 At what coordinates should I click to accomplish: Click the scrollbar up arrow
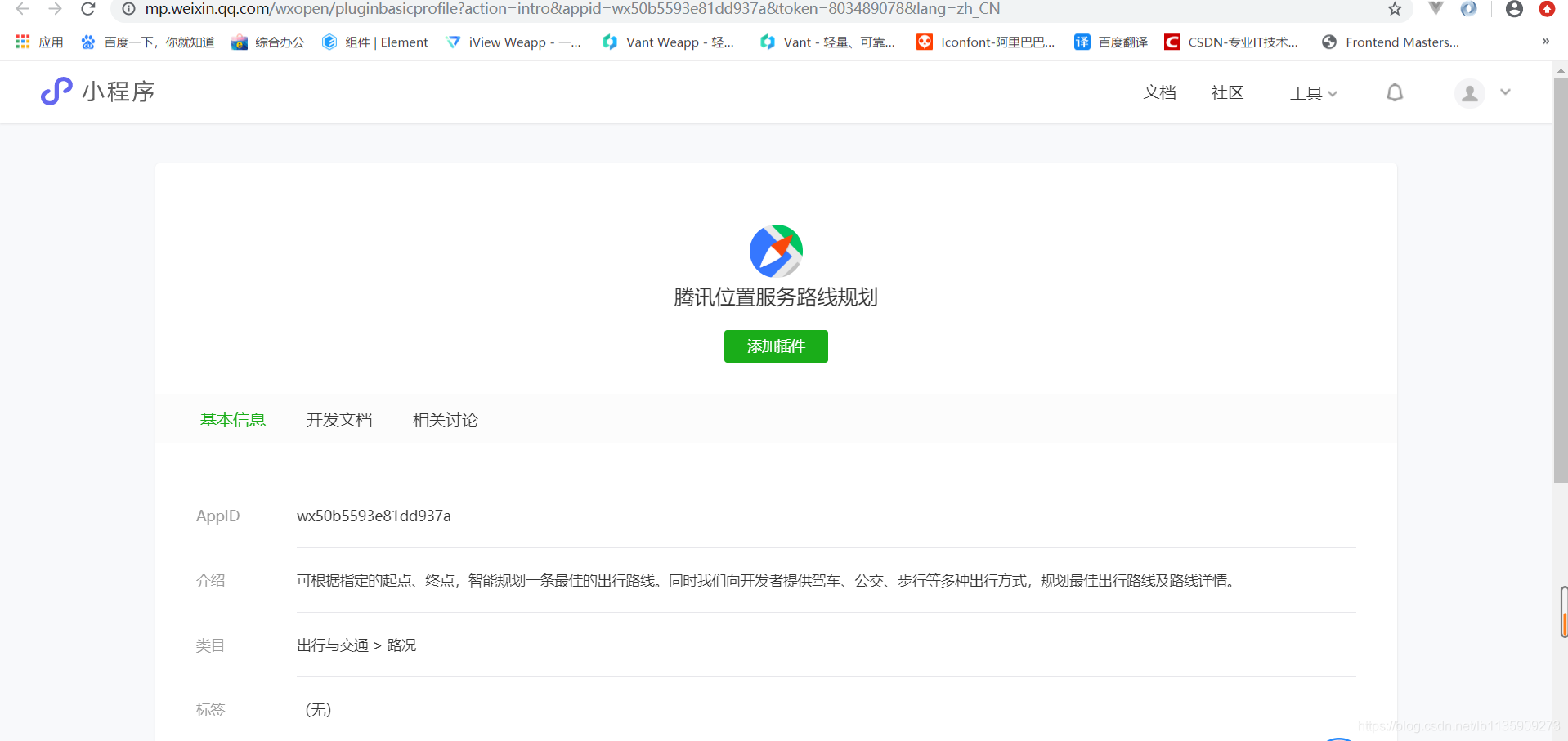(x=1561, y=70)
